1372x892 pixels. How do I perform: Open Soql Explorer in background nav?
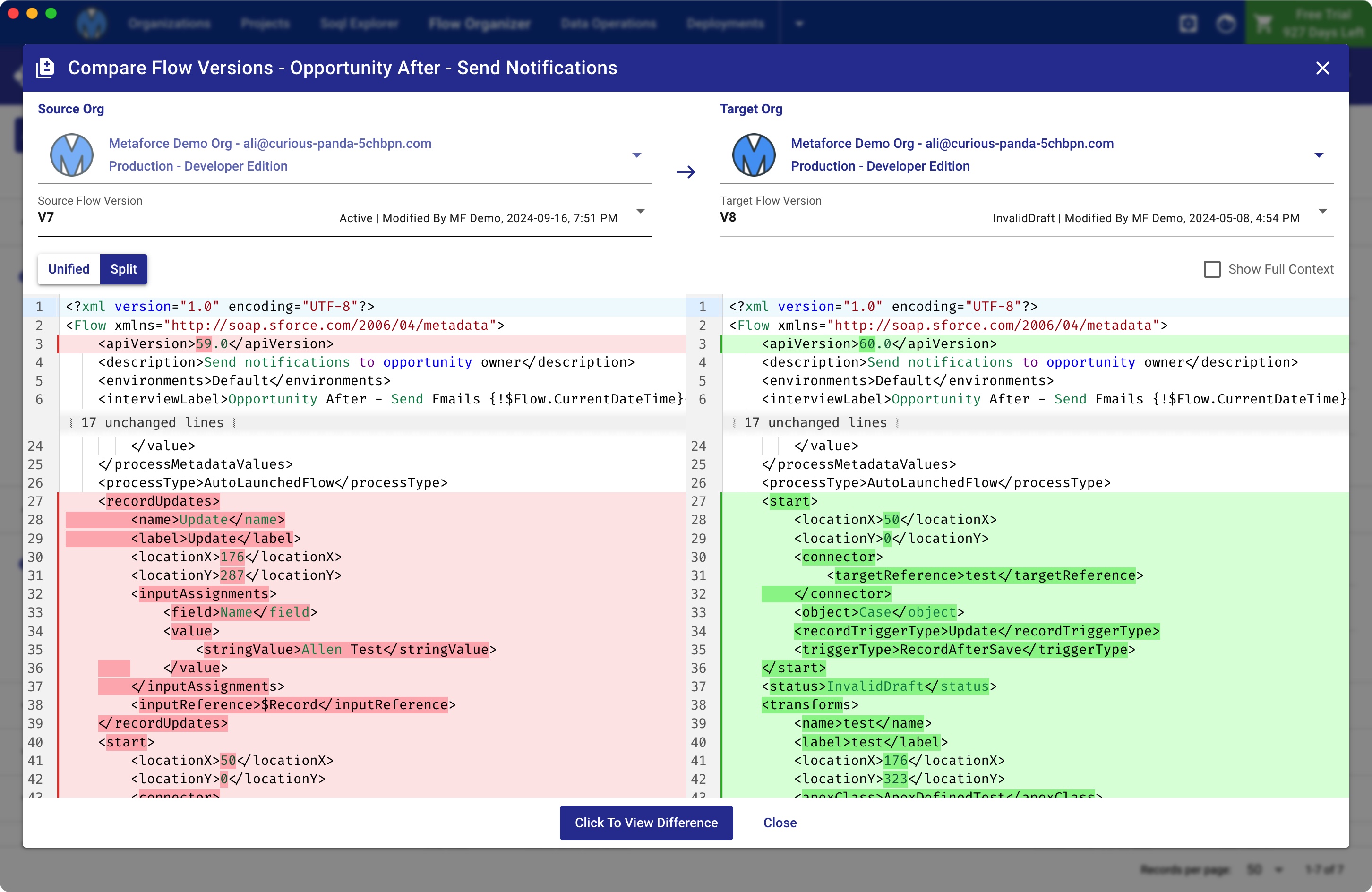pyautogui.click(x=359, y=24)
